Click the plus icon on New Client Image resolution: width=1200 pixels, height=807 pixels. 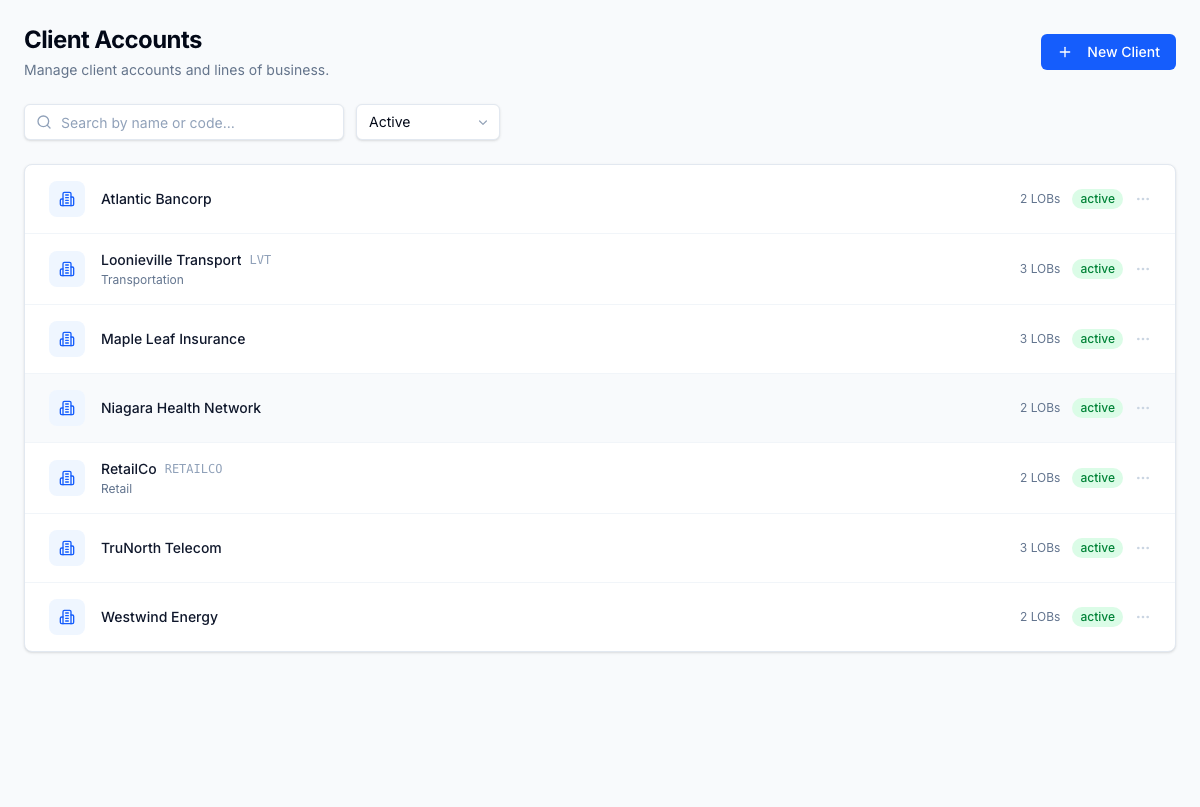click(1065, 52)
